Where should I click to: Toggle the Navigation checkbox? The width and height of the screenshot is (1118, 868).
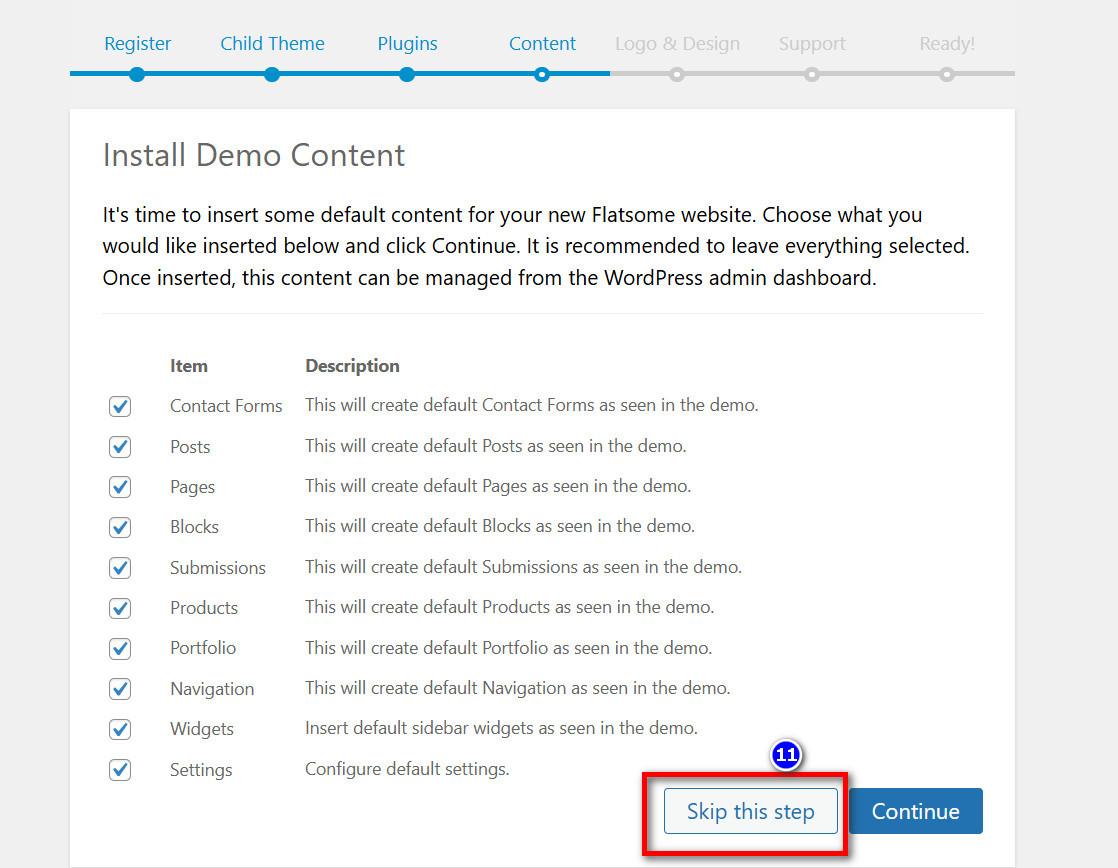click(x=120, y=689)
